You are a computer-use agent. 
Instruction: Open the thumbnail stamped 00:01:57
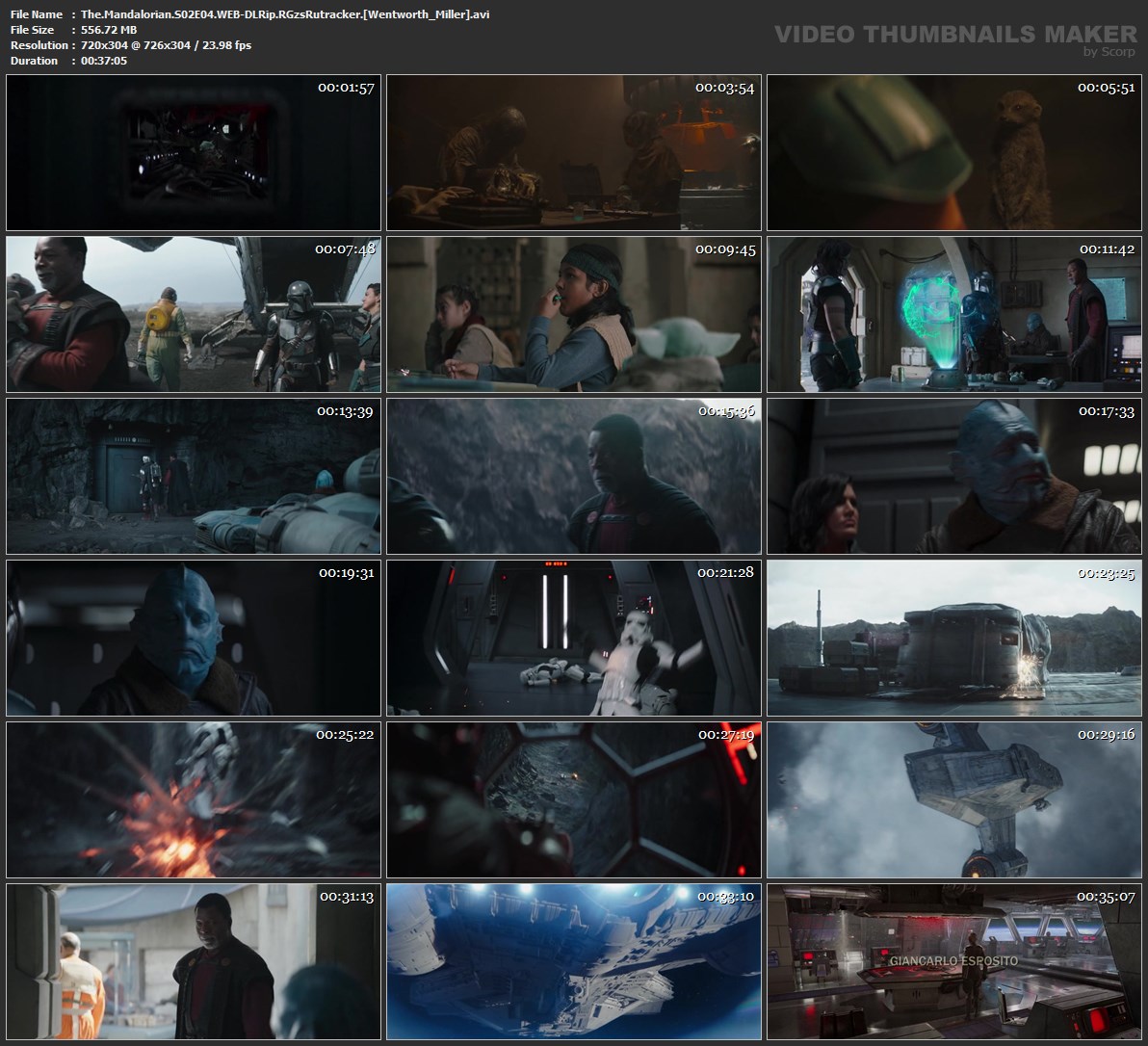[x=194, y=152]
